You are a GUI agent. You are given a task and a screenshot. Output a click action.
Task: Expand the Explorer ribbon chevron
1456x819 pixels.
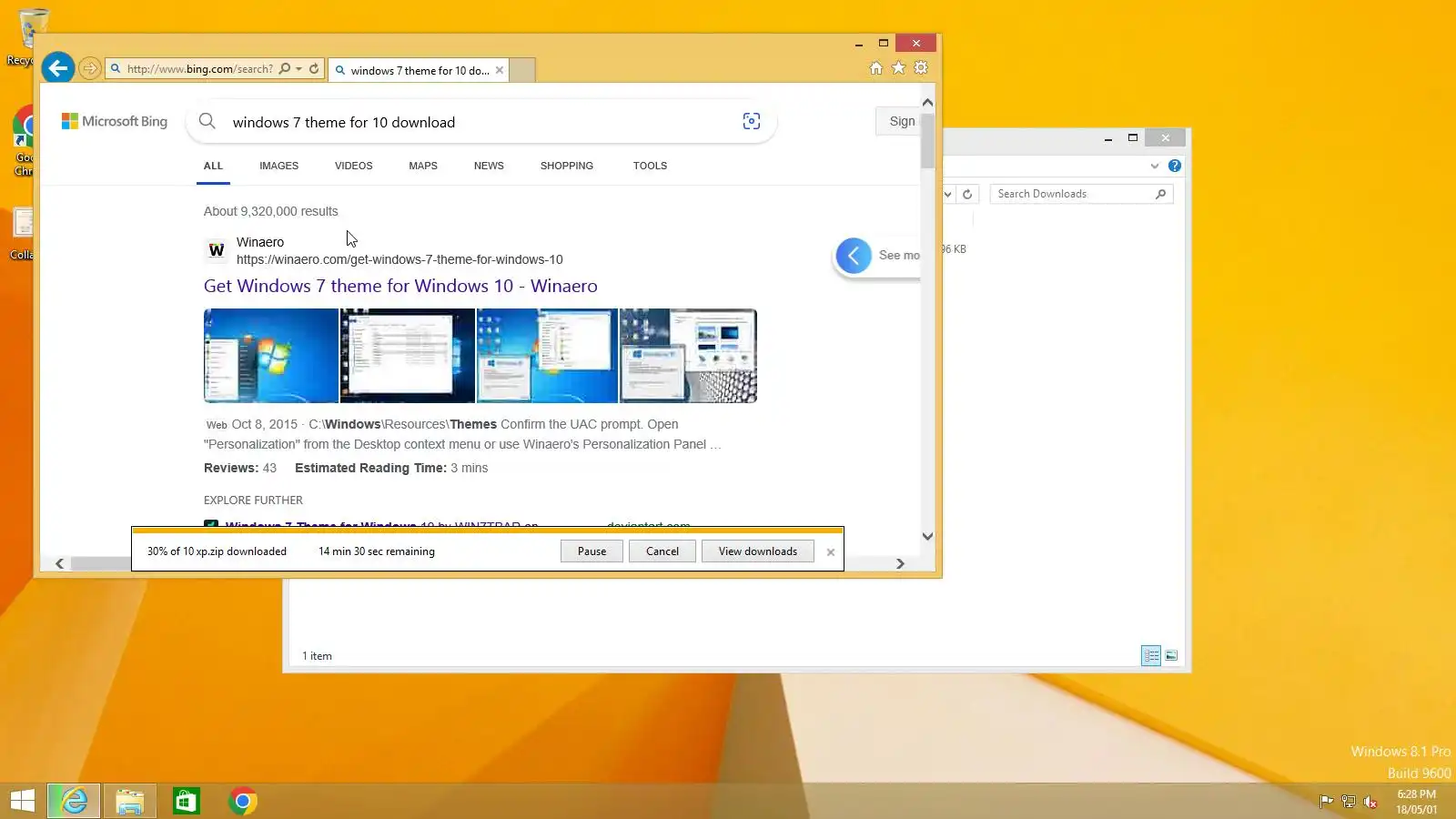point(1155,166)
